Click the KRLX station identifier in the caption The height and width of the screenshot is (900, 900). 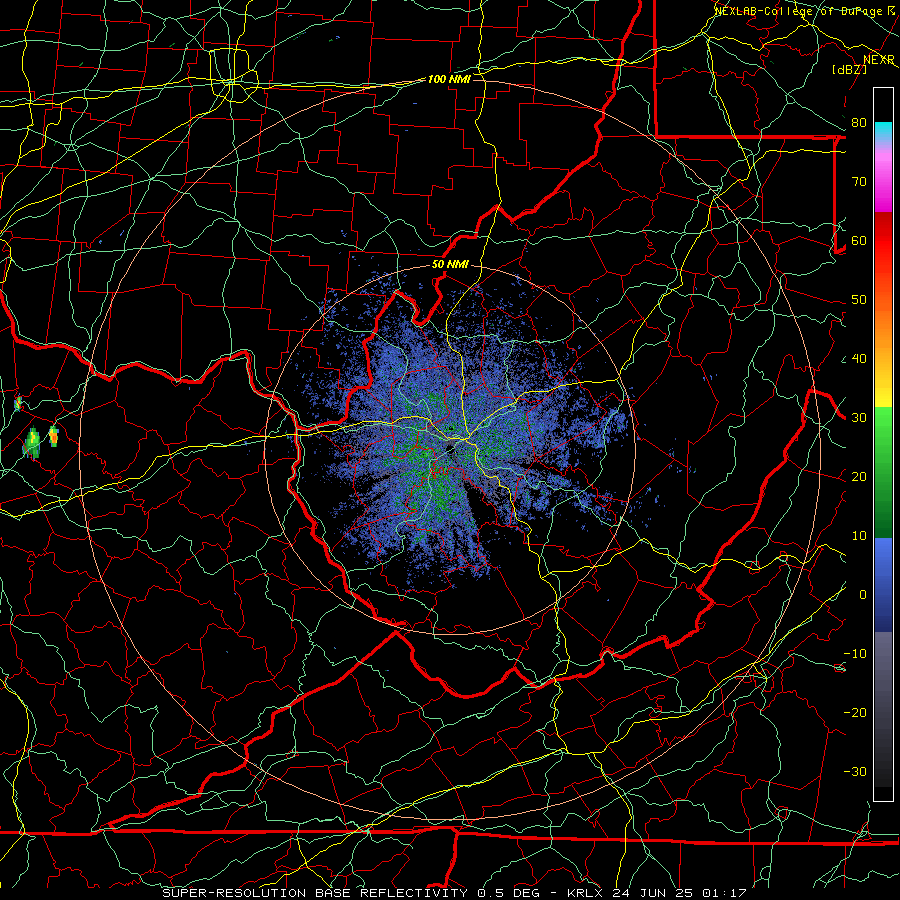tap(586, 893)
